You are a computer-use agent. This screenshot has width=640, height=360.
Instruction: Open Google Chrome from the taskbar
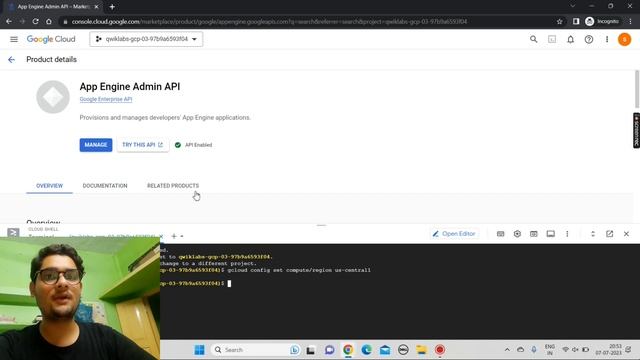pos(348,350)
